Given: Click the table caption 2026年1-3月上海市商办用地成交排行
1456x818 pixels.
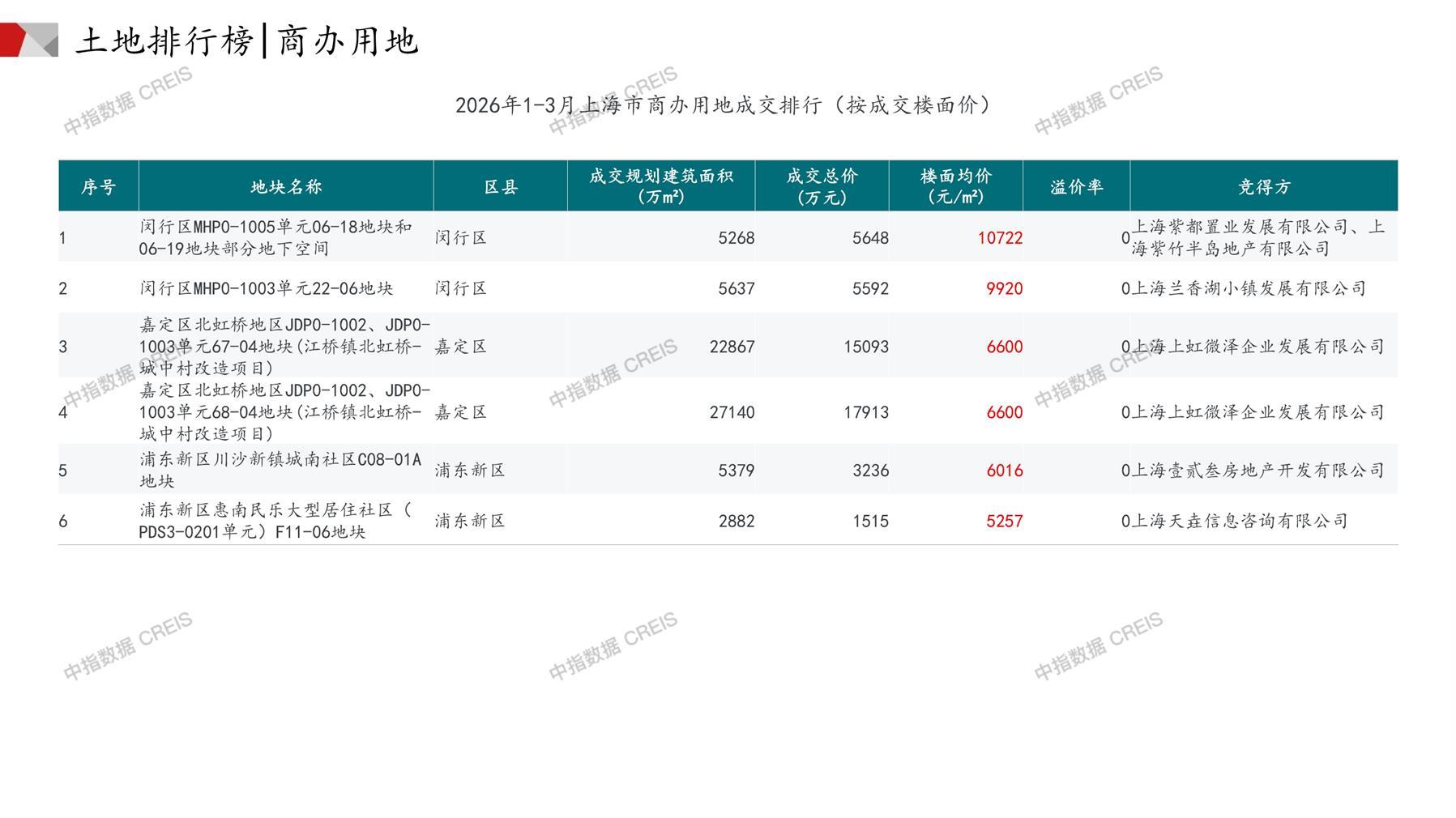Looking at the screenshot, I should click(723, 105).
